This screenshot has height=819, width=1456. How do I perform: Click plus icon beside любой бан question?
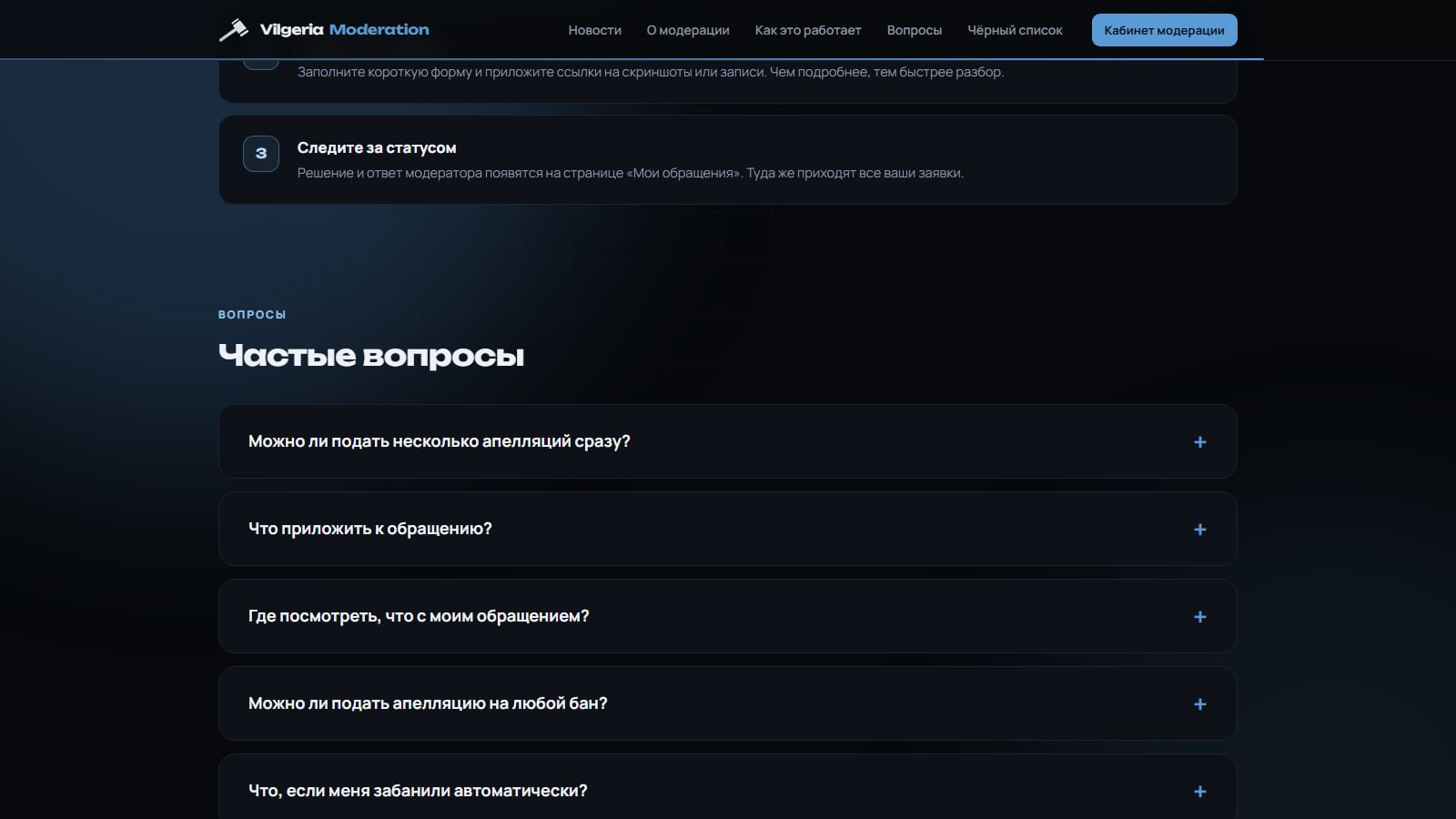pos(1199,704)
